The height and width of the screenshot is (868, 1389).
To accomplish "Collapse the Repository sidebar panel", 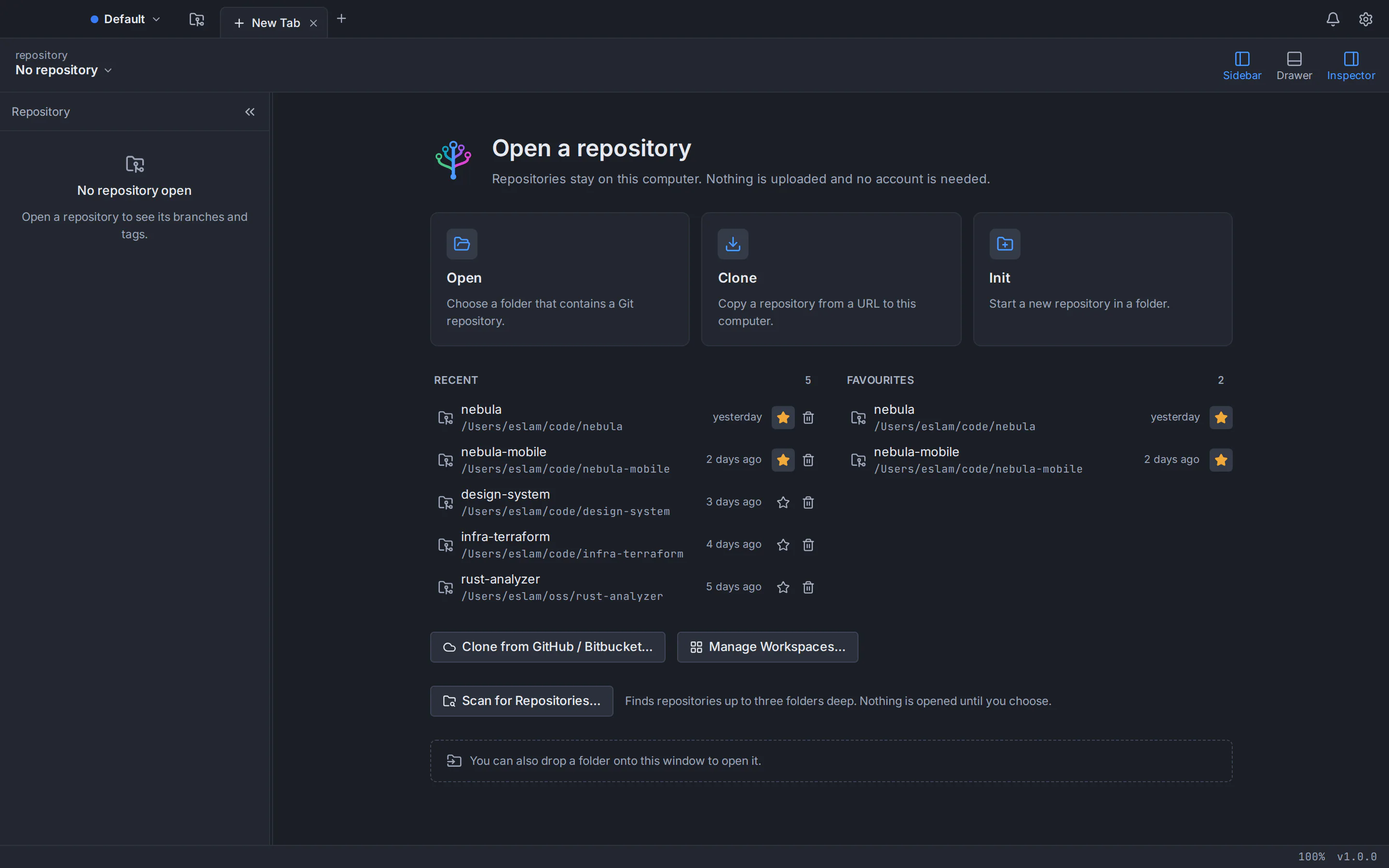I will click(250, 112).
